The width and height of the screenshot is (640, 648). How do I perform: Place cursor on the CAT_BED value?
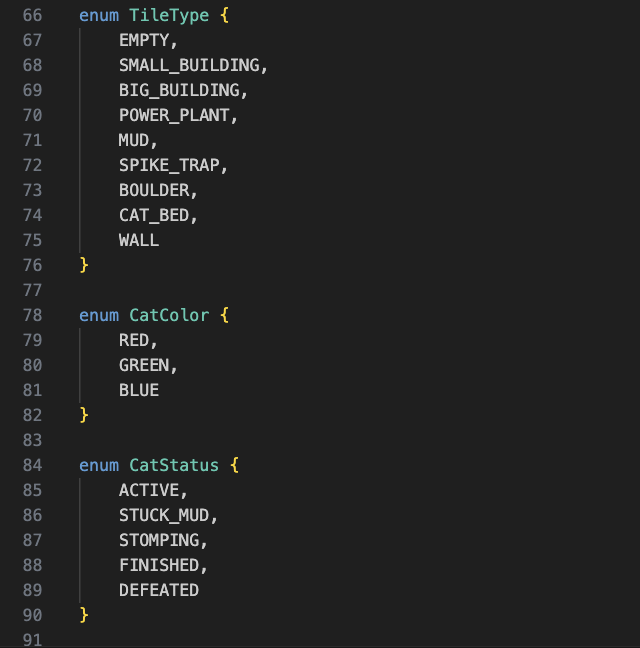tap(154, 216)
